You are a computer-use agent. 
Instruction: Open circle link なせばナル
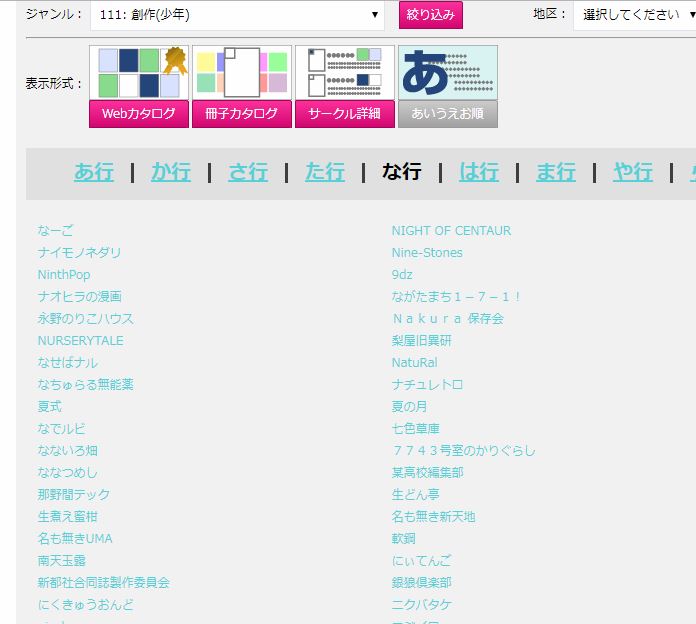[67, 363]
